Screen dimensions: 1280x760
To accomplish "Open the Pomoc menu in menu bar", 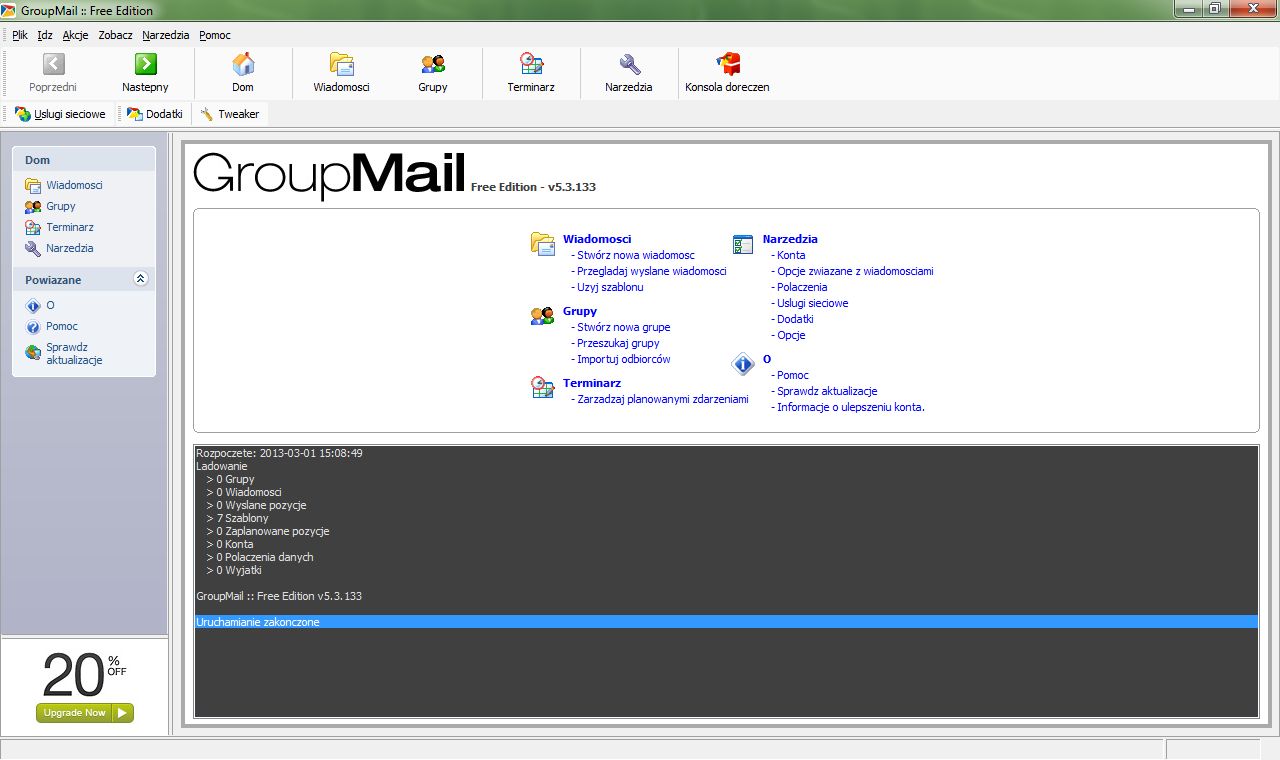I will point(215,35).
